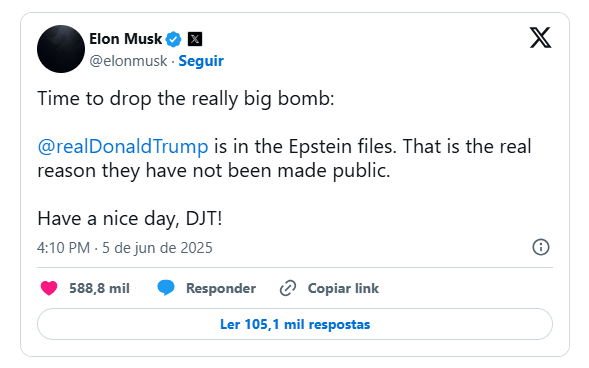Open the @realDonaldTrump mention
Screen dimensions: 589x368
[123, 146]
